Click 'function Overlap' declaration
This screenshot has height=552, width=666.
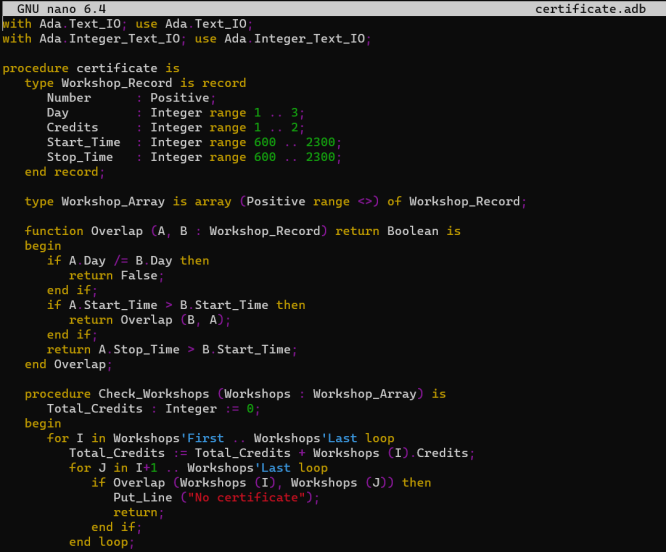click(84, 231)
